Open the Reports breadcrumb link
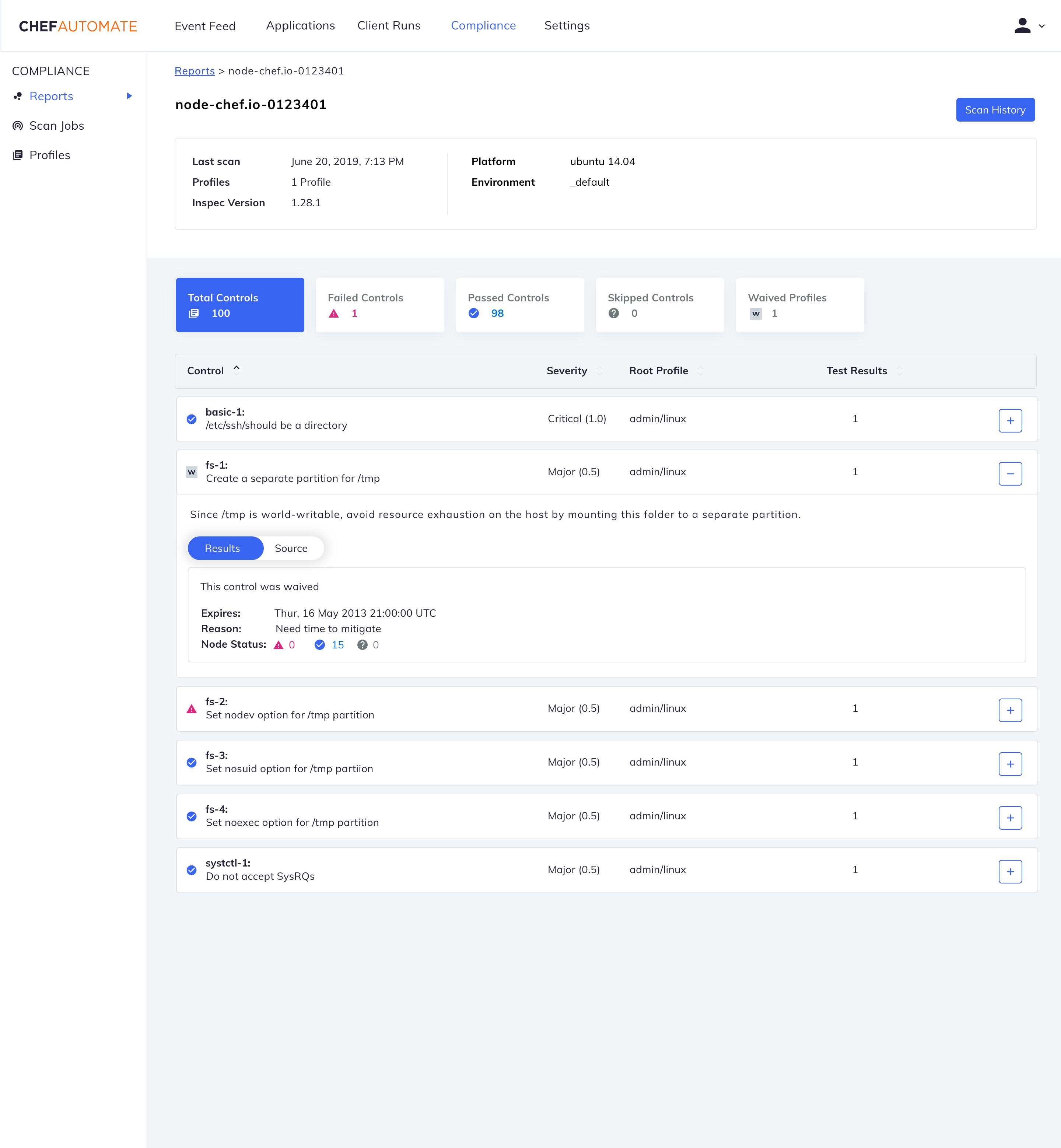The image size is (1061, 1148). [x=195, y=71]
